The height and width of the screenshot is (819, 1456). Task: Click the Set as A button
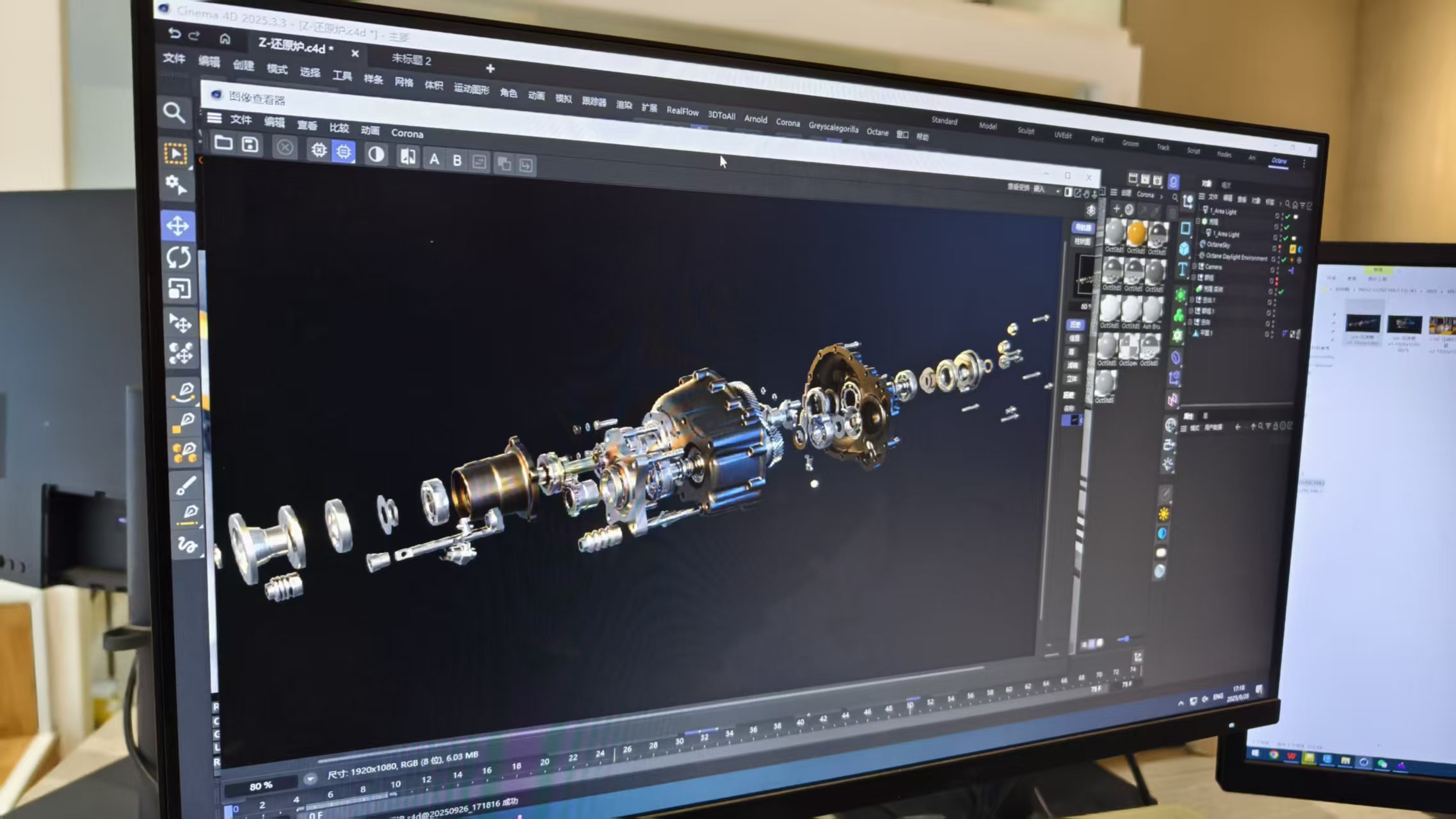point(434,159)
